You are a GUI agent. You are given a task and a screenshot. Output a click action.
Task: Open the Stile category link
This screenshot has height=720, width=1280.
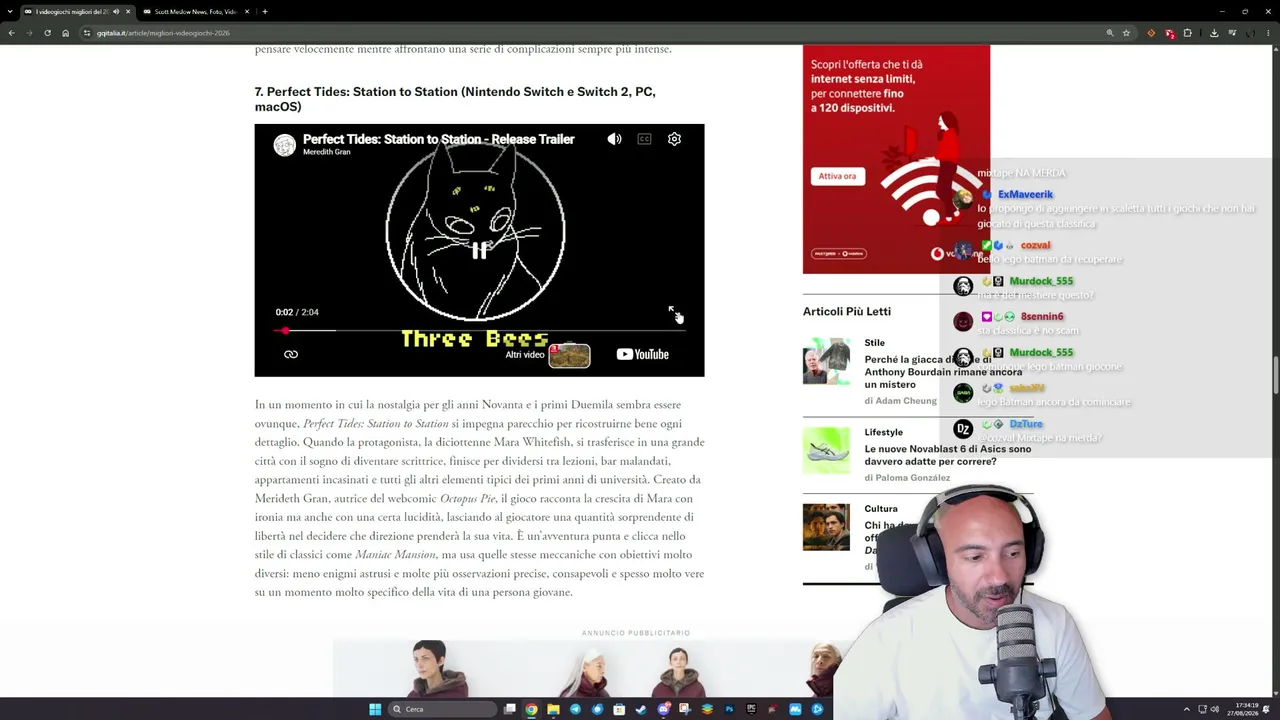875,343
